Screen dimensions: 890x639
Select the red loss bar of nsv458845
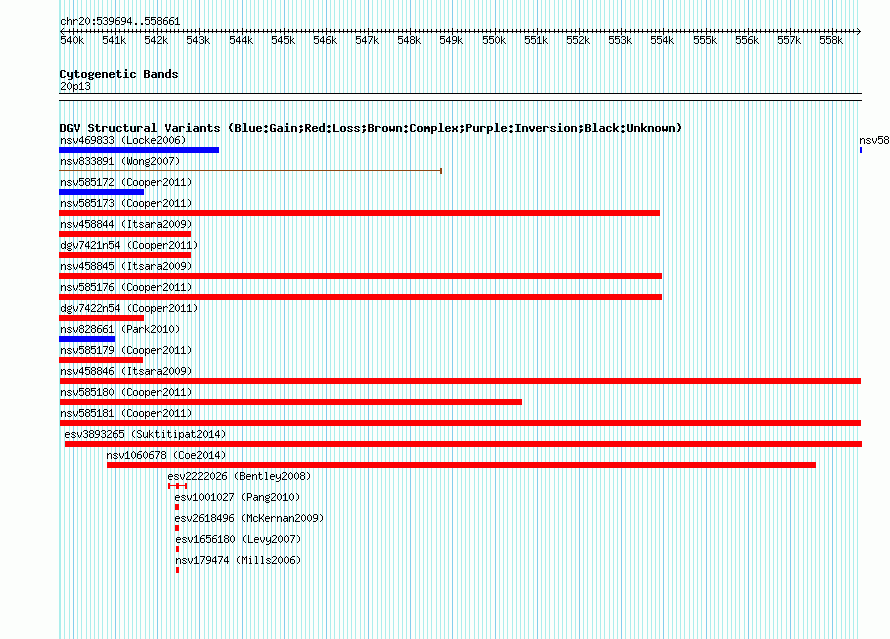coord(360,276)
